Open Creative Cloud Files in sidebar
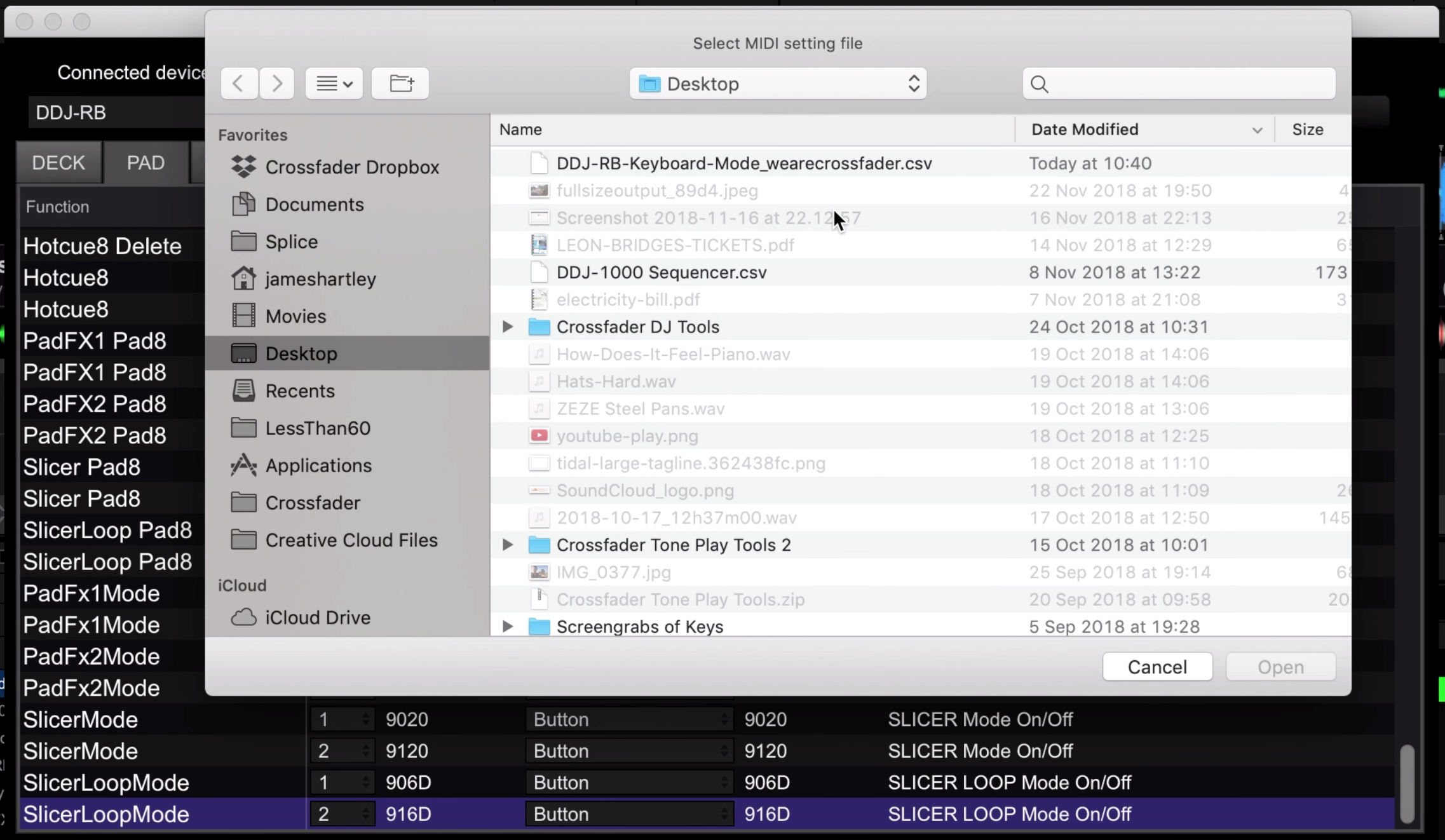Viewport: 1445px width, 840px height. click(351, 540)
